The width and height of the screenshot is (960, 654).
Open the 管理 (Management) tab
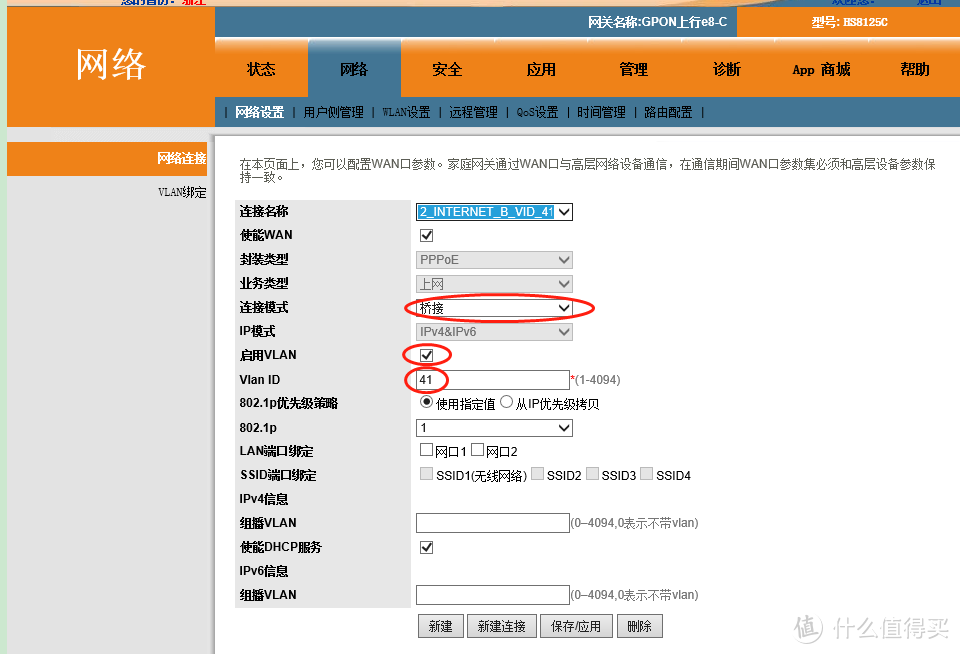[633, 69]
